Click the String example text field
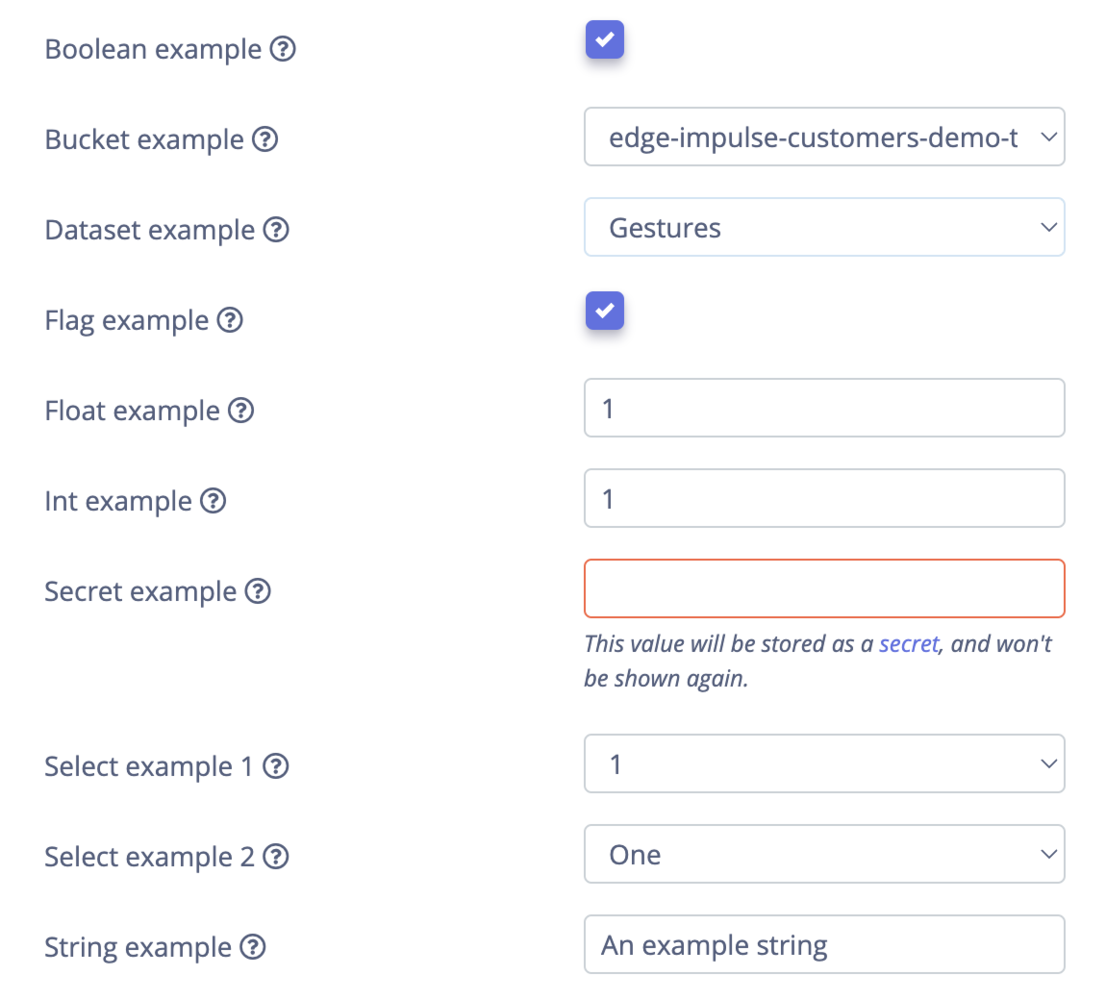This screenshot has width=1106, height=1000. pos(824,945)
